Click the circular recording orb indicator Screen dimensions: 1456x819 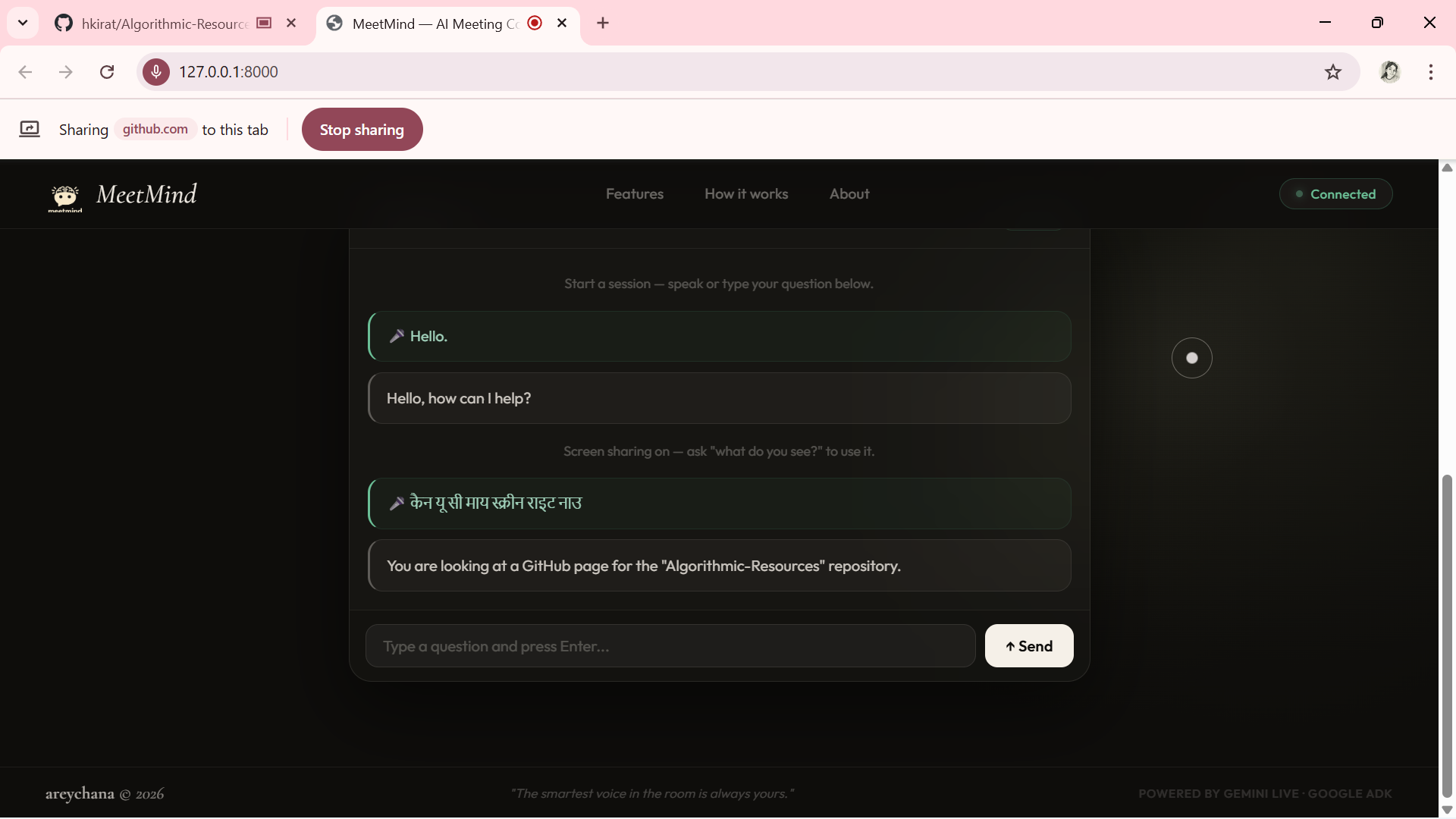[1192, 358]
